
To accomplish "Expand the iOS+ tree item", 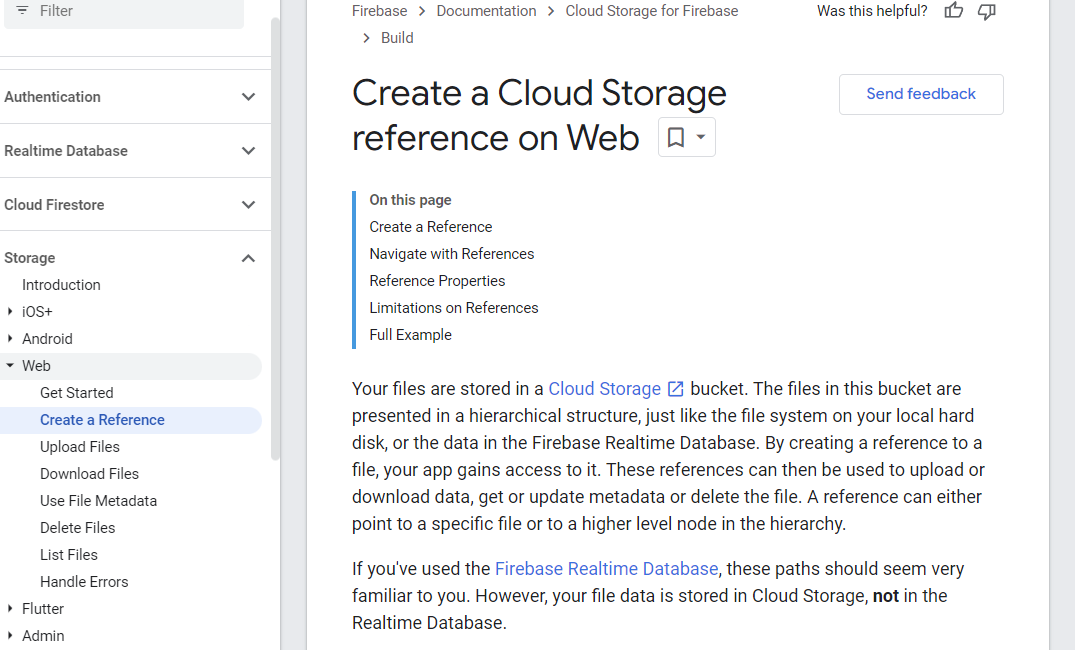I will (10, 312).
